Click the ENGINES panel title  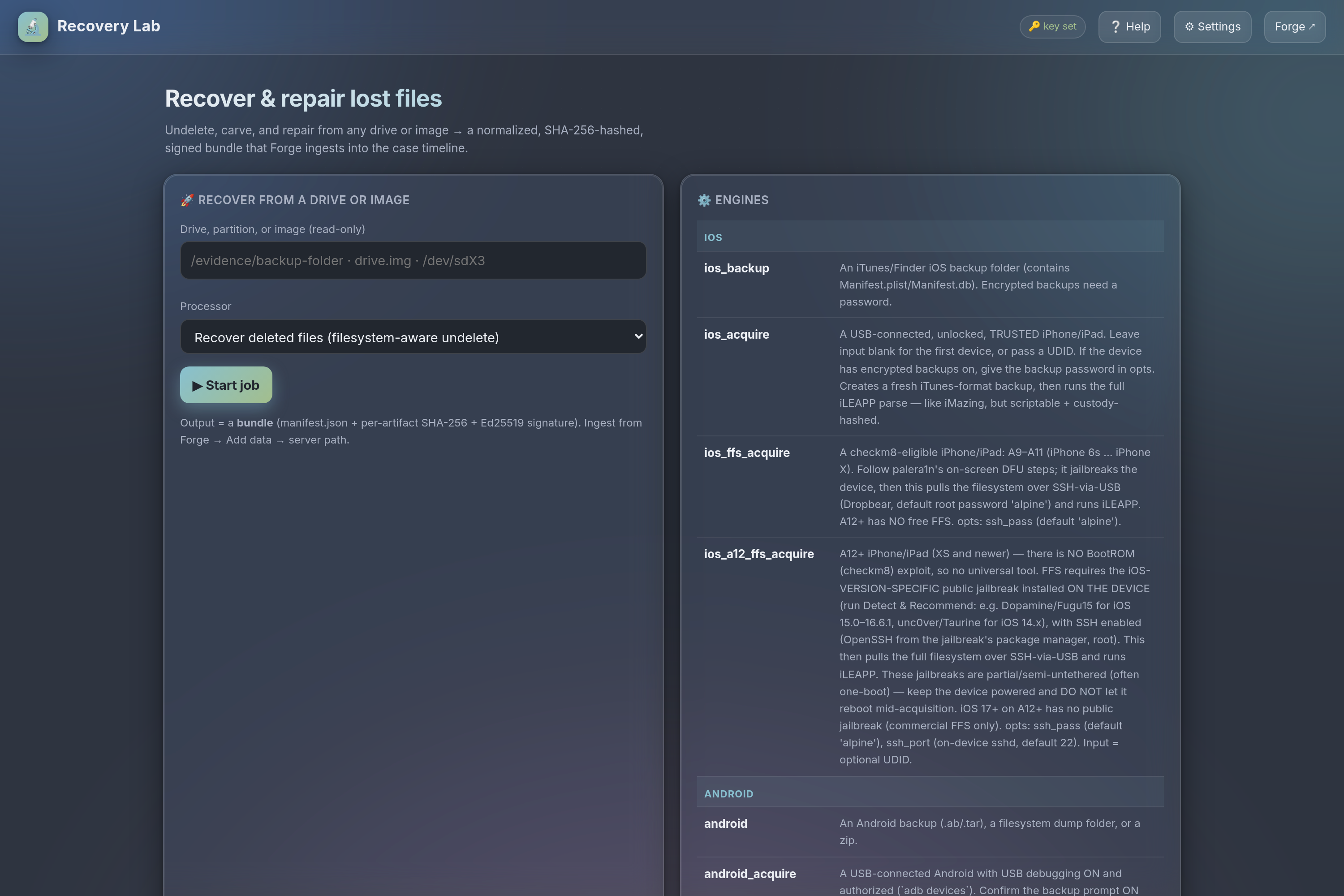[x=741, y=200]
